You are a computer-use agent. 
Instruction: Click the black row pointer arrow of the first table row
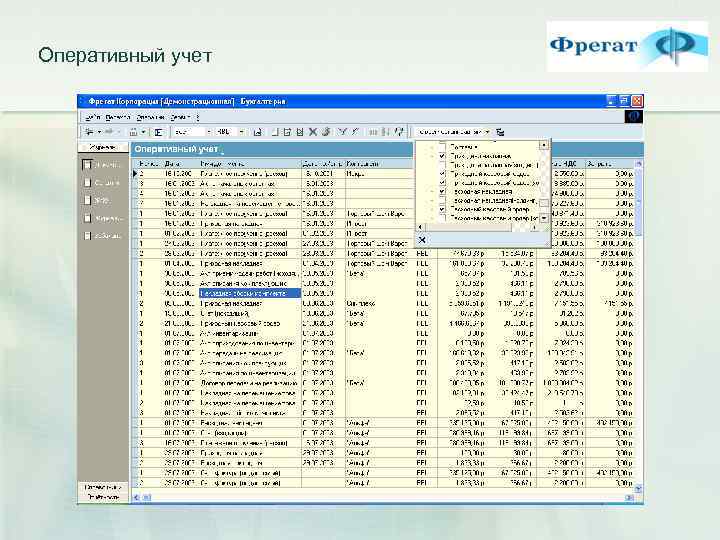point(135,174)
